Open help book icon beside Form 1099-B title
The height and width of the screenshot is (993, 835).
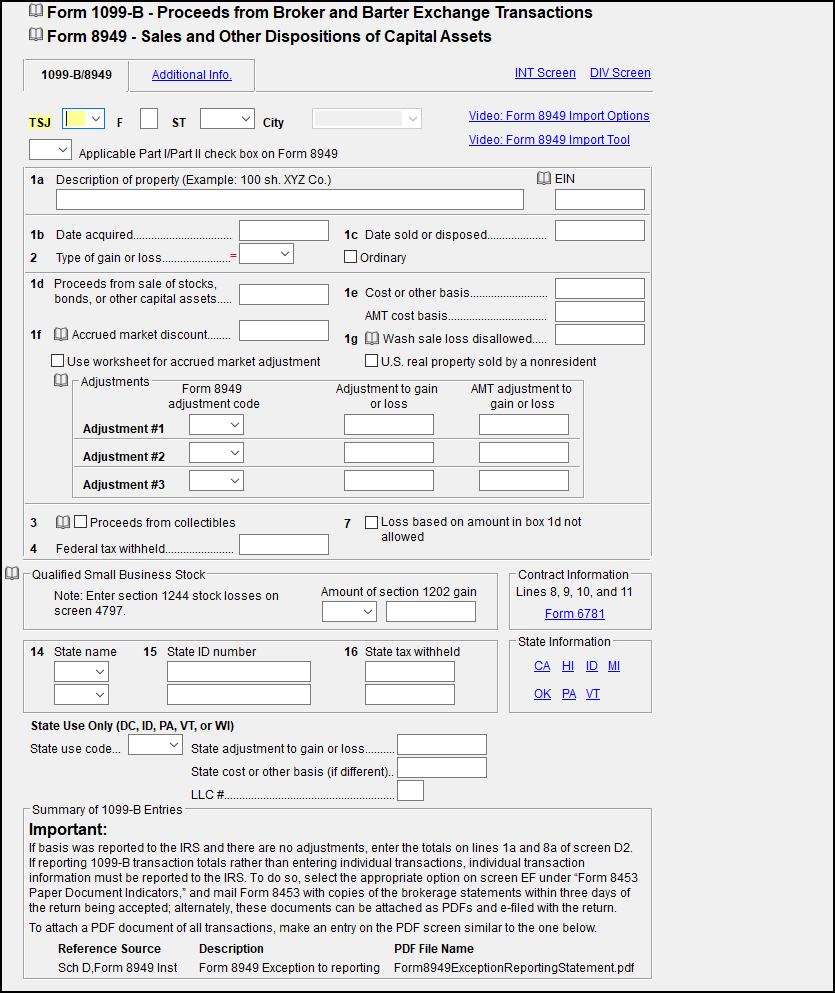36,11
